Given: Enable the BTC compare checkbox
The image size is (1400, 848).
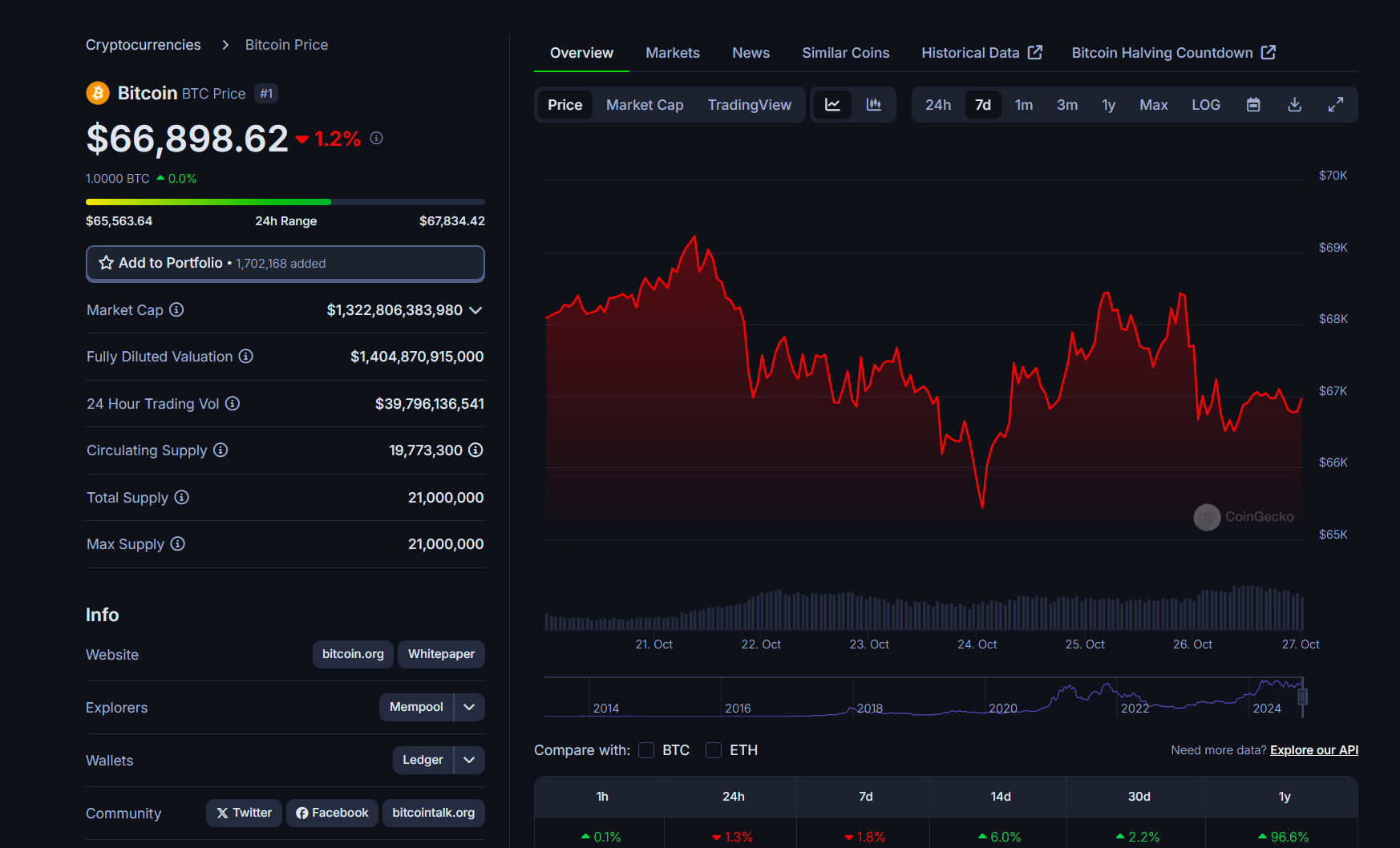Looking at the screenshot, I should point(646,750).
